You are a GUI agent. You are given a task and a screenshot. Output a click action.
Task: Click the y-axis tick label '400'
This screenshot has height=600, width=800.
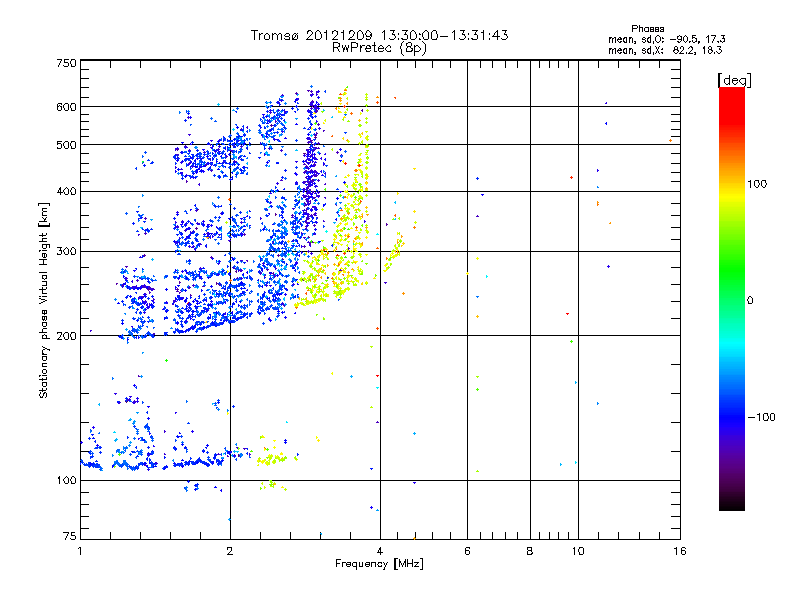[x=66, y=191]
